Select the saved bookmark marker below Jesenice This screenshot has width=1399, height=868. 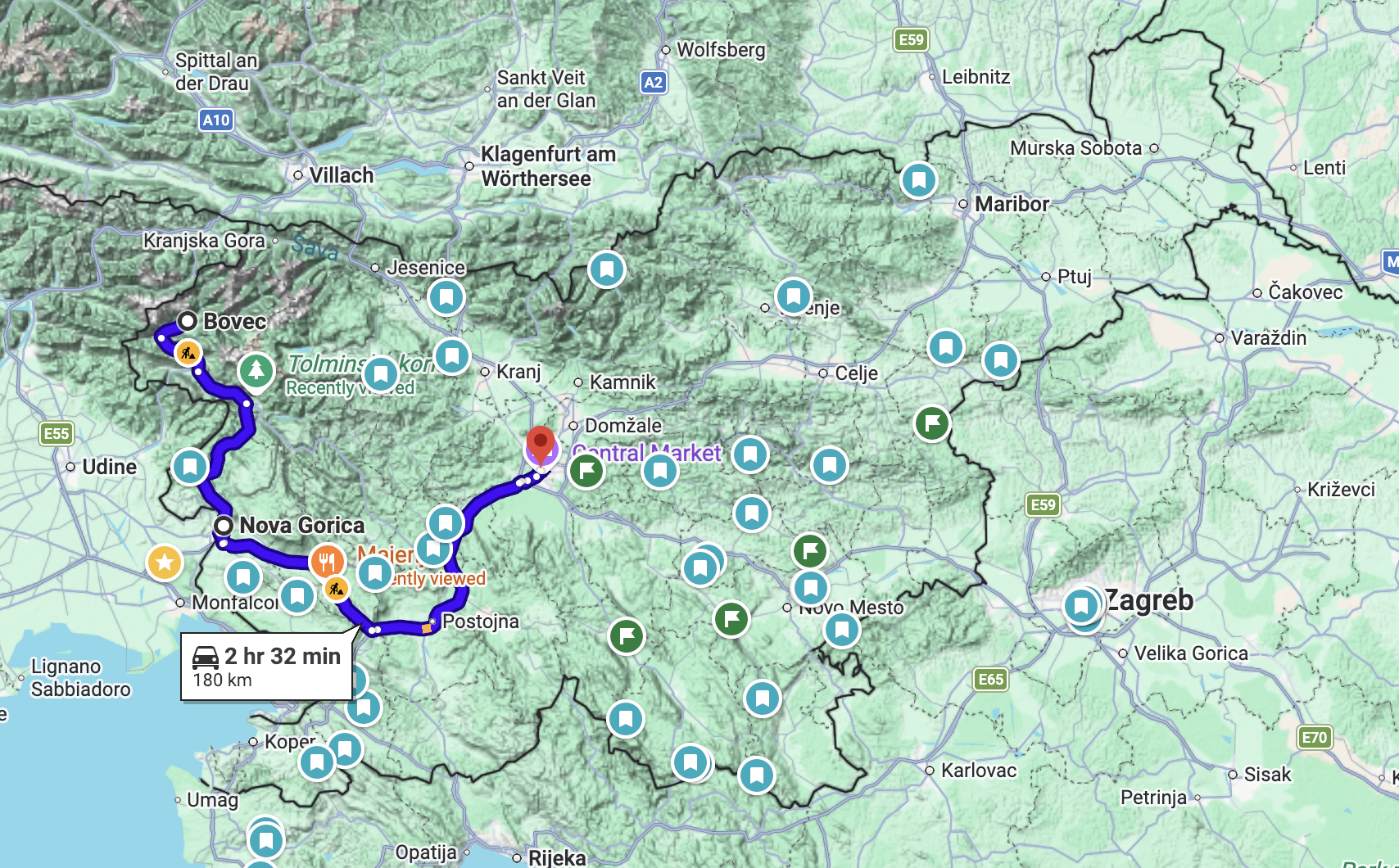446,297
